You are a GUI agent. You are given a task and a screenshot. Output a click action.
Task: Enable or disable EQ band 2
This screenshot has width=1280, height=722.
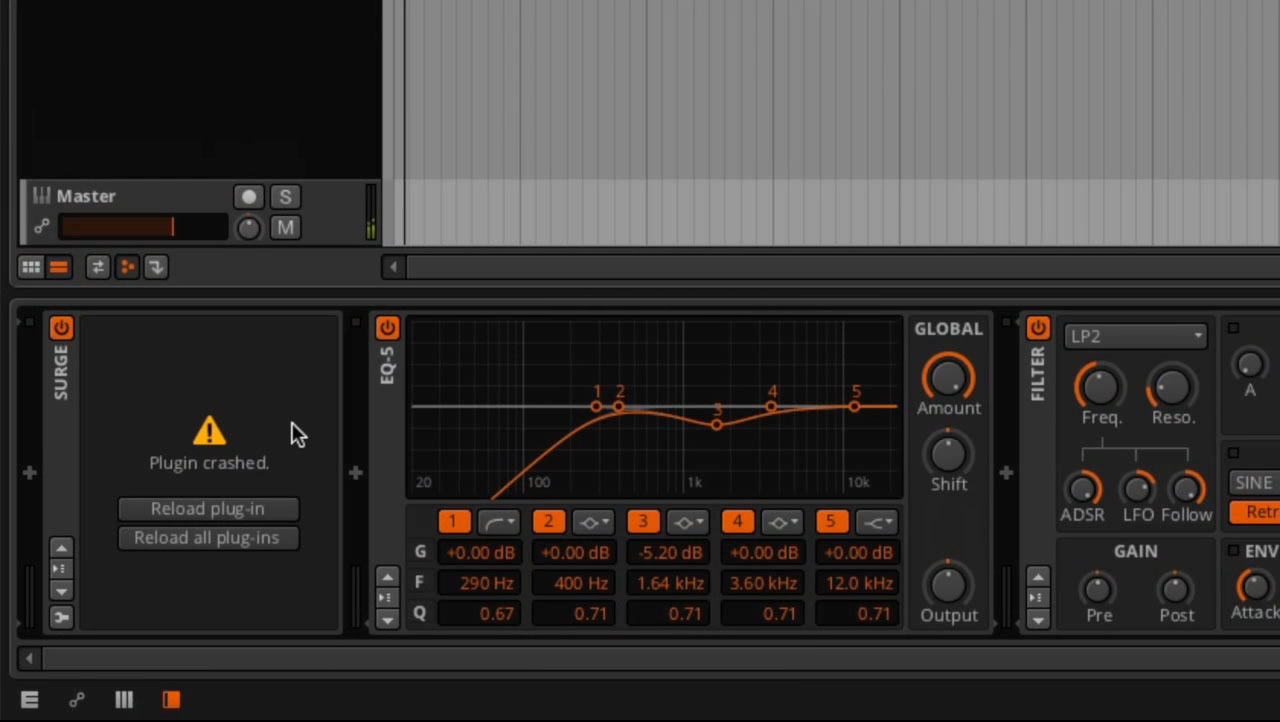[548, 522]
